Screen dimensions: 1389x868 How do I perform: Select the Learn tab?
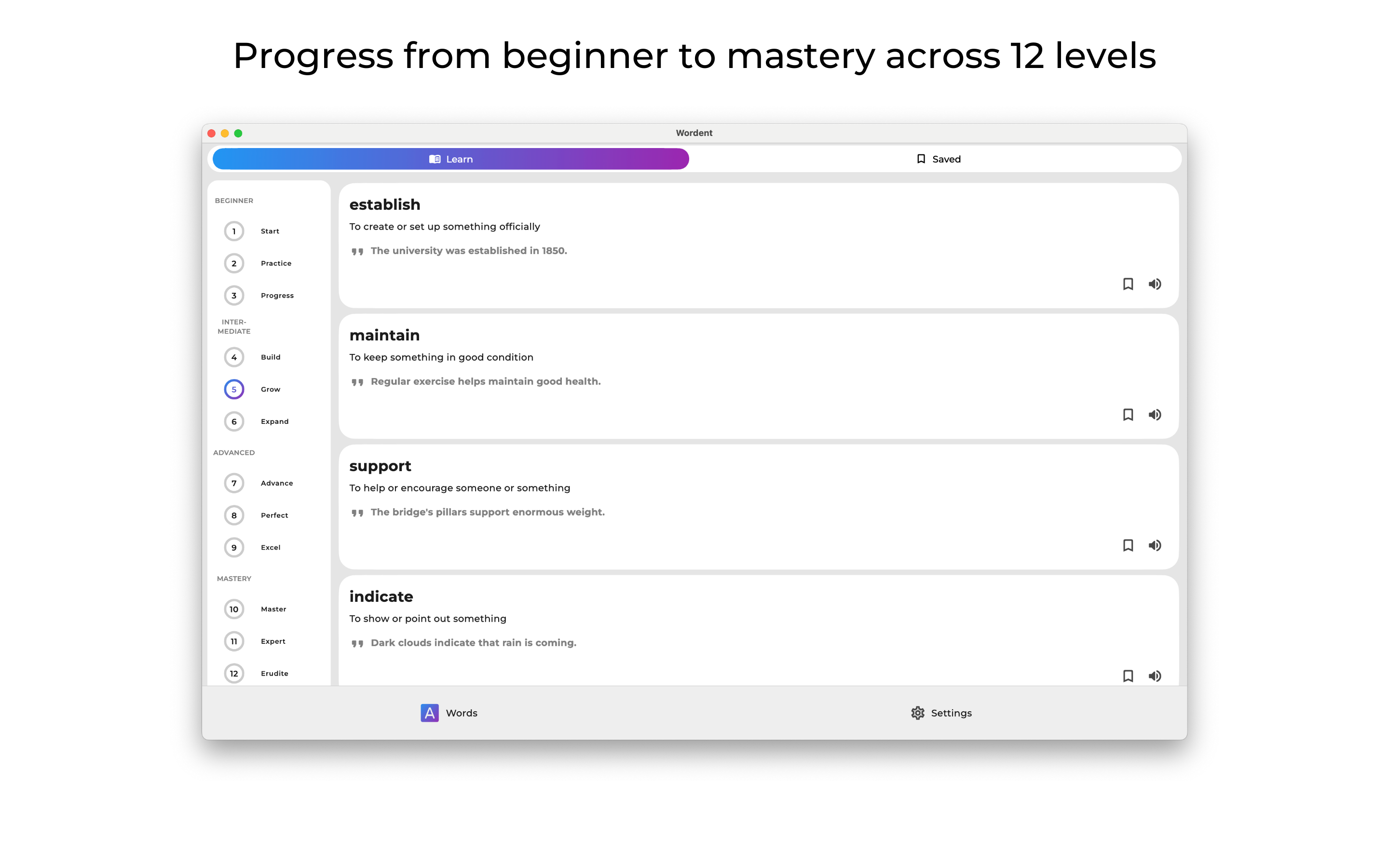450,159
